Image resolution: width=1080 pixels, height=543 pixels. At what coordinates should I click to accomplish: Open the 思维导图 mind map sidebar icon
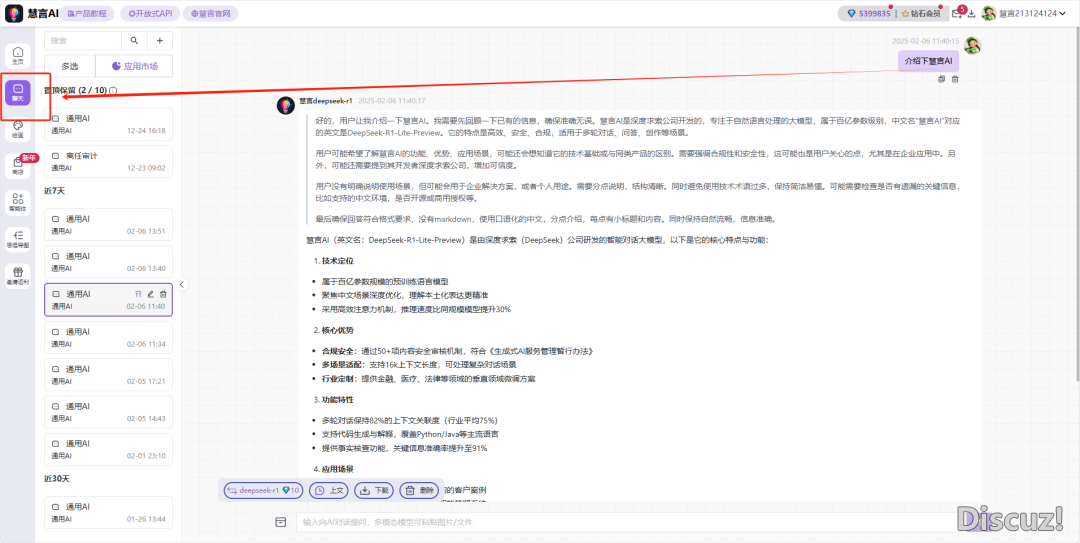coord(18,239)
